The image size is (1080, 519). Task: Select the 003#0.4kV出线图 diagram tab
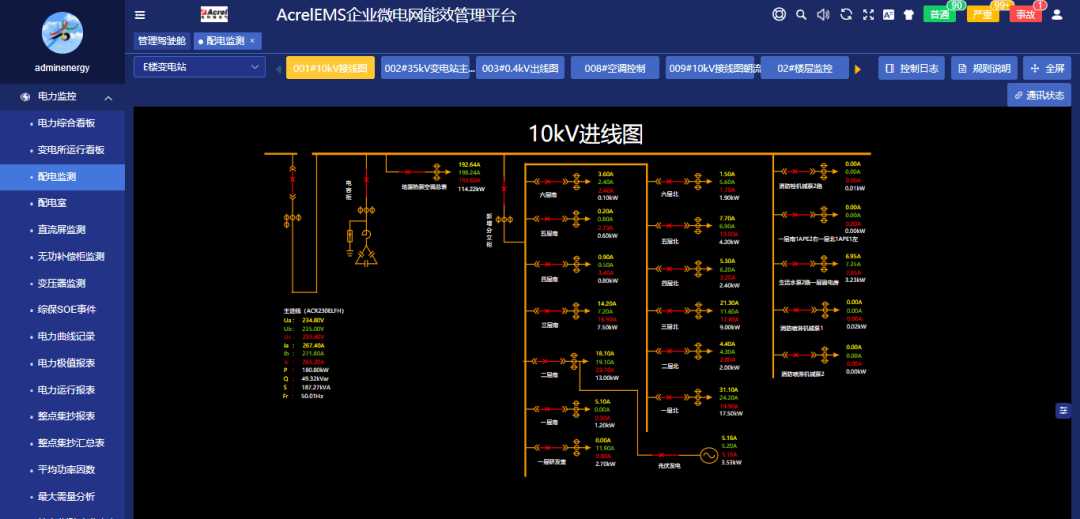coord(520,68)
